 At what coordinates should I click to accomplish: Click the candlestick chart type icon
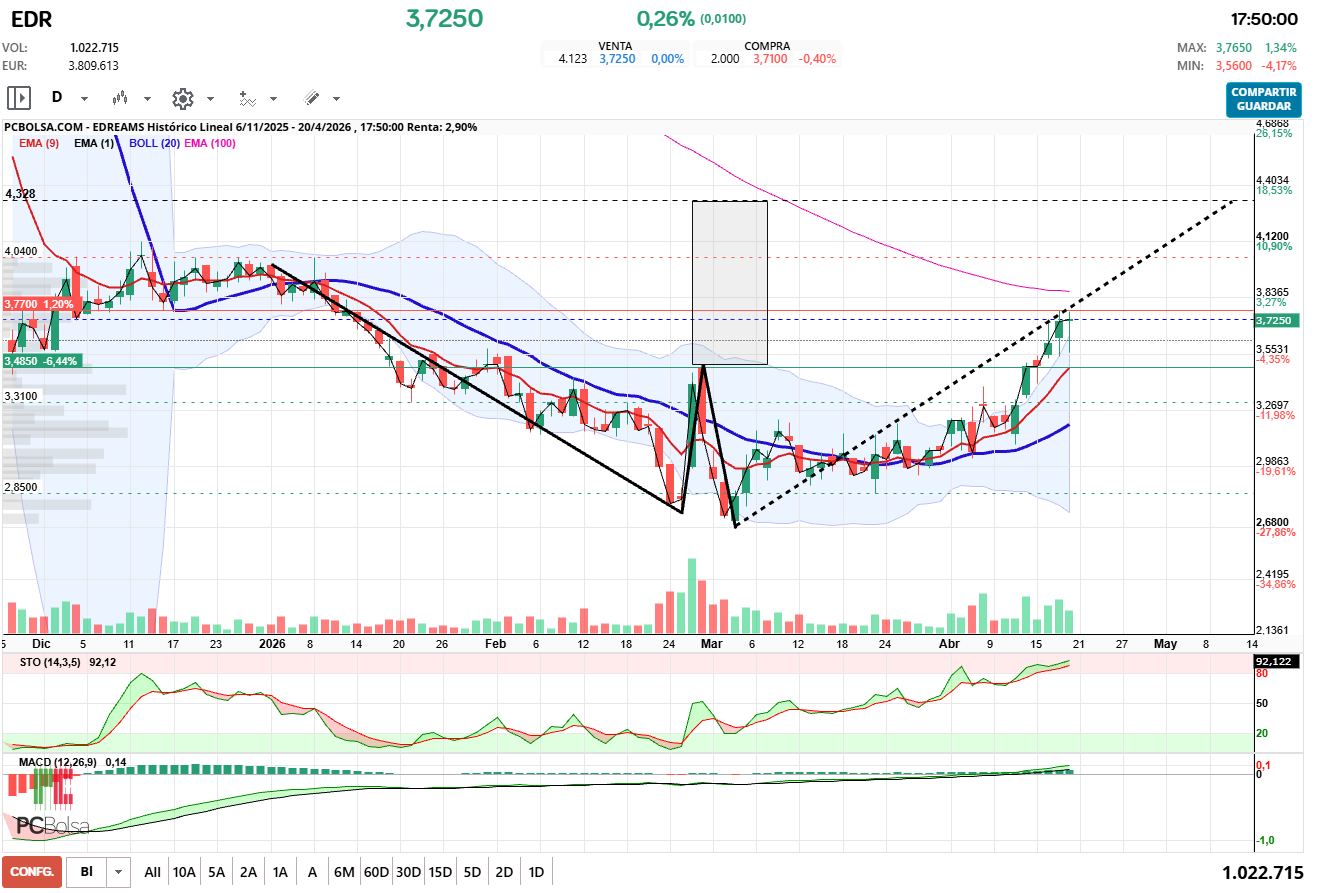click(121, 98)
